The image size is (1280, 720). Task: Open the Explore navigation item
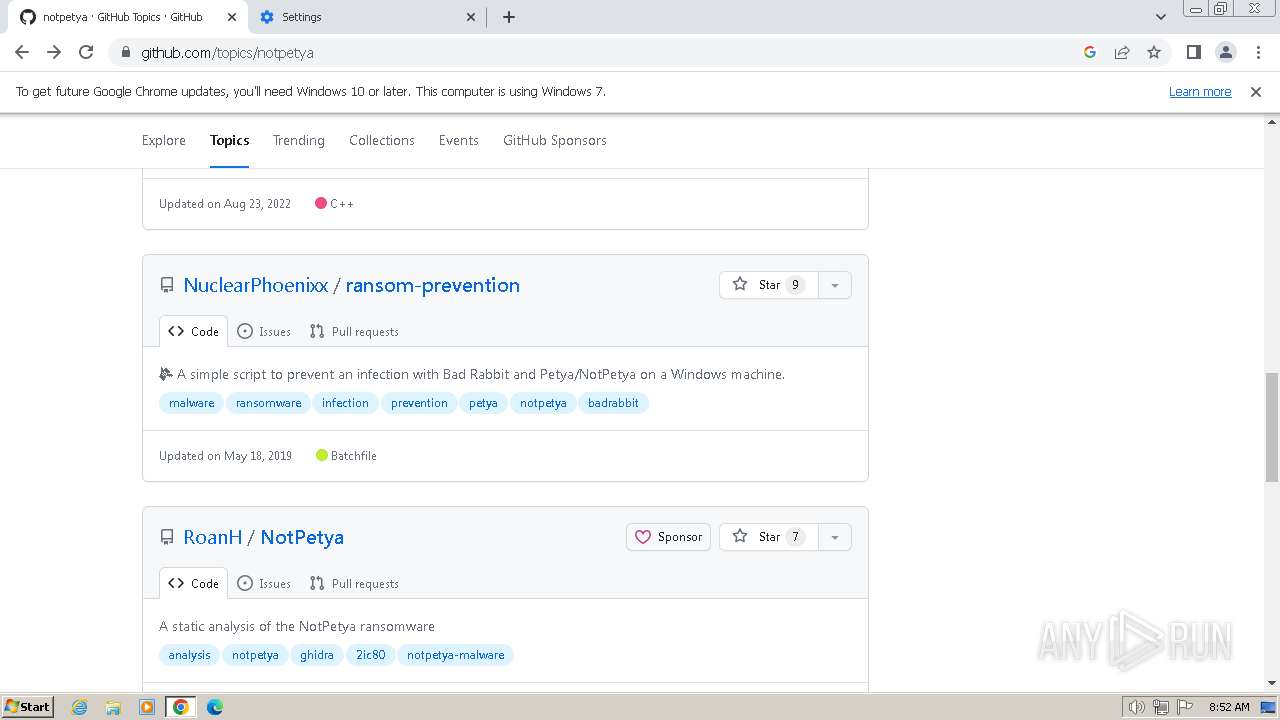(164, 140)
